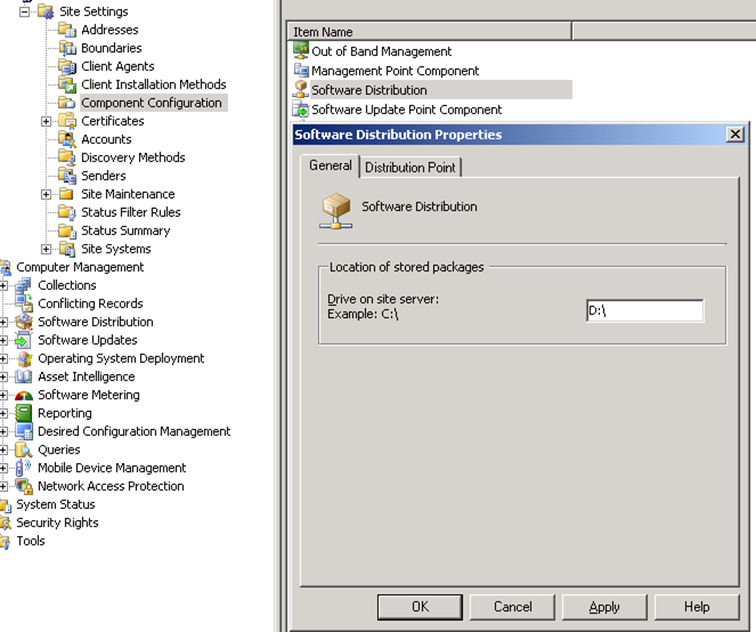Click the Client Agents icon
Screen dimensions: 756x632
point(67,66)
